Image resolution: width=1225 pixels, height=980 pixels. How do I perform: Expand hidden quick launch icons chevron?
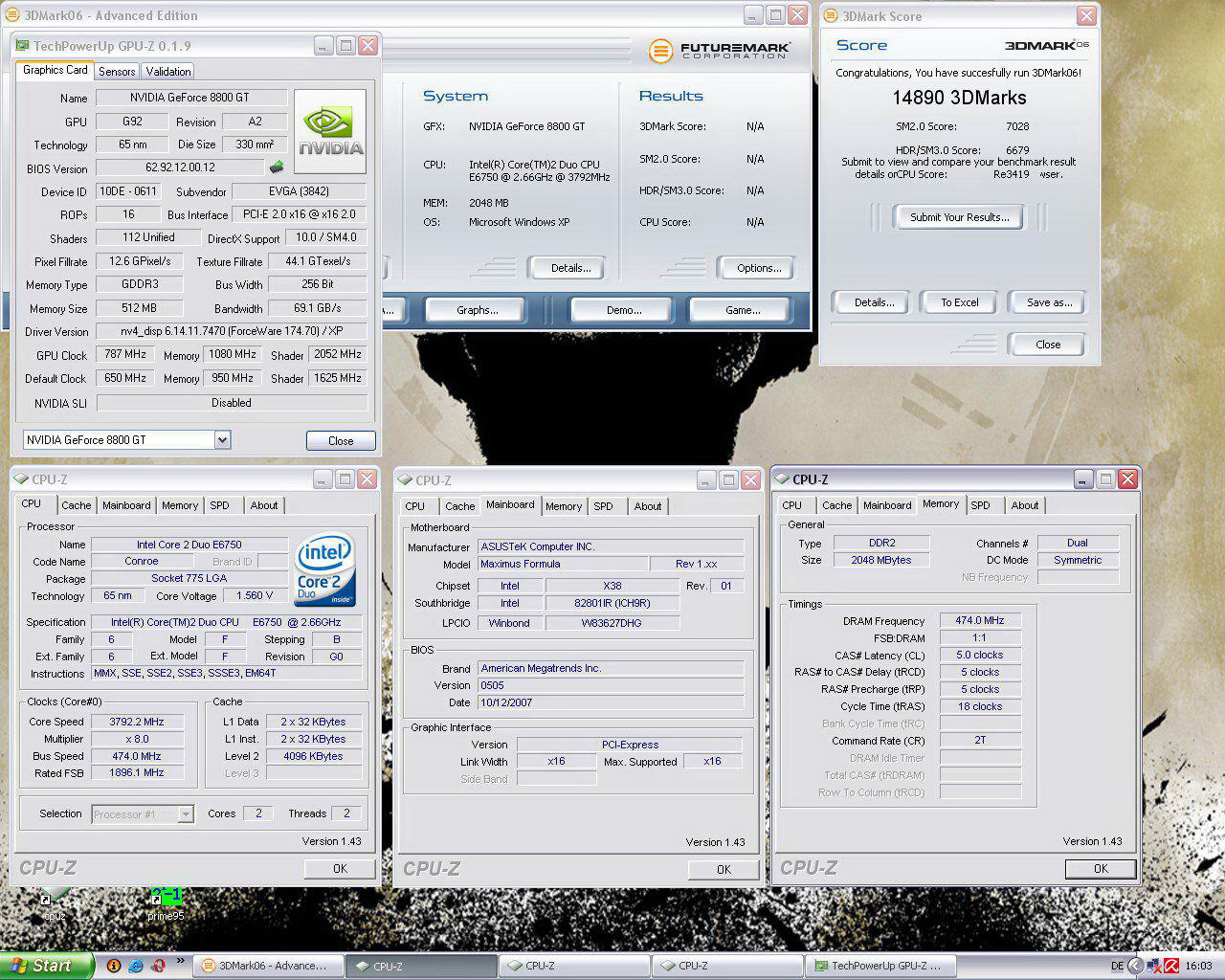[x=180, y=960]
